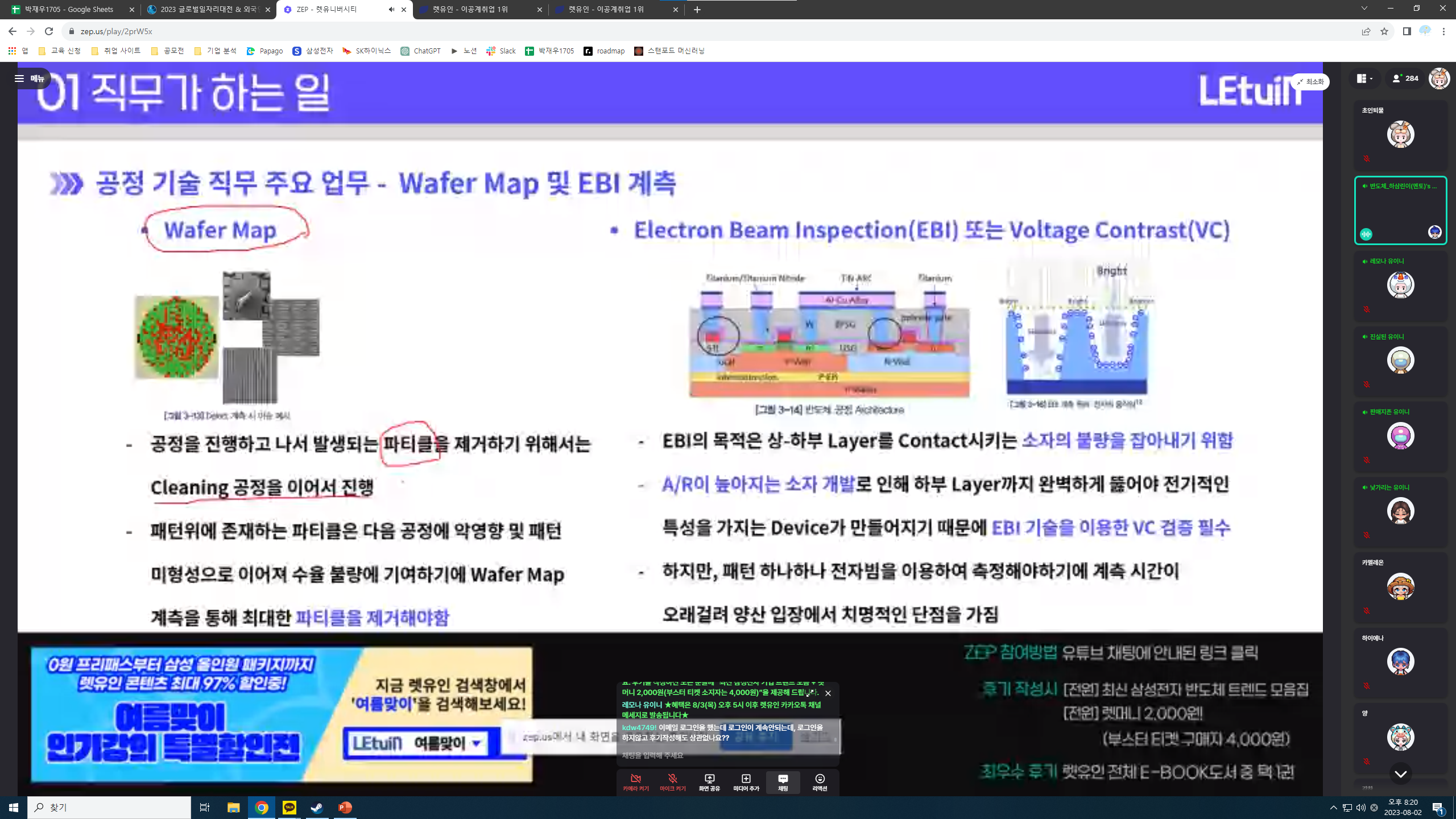Open the 메뉴 hamburger menu
Screen dimensions: 1456x819
click(x=30, y=78)
